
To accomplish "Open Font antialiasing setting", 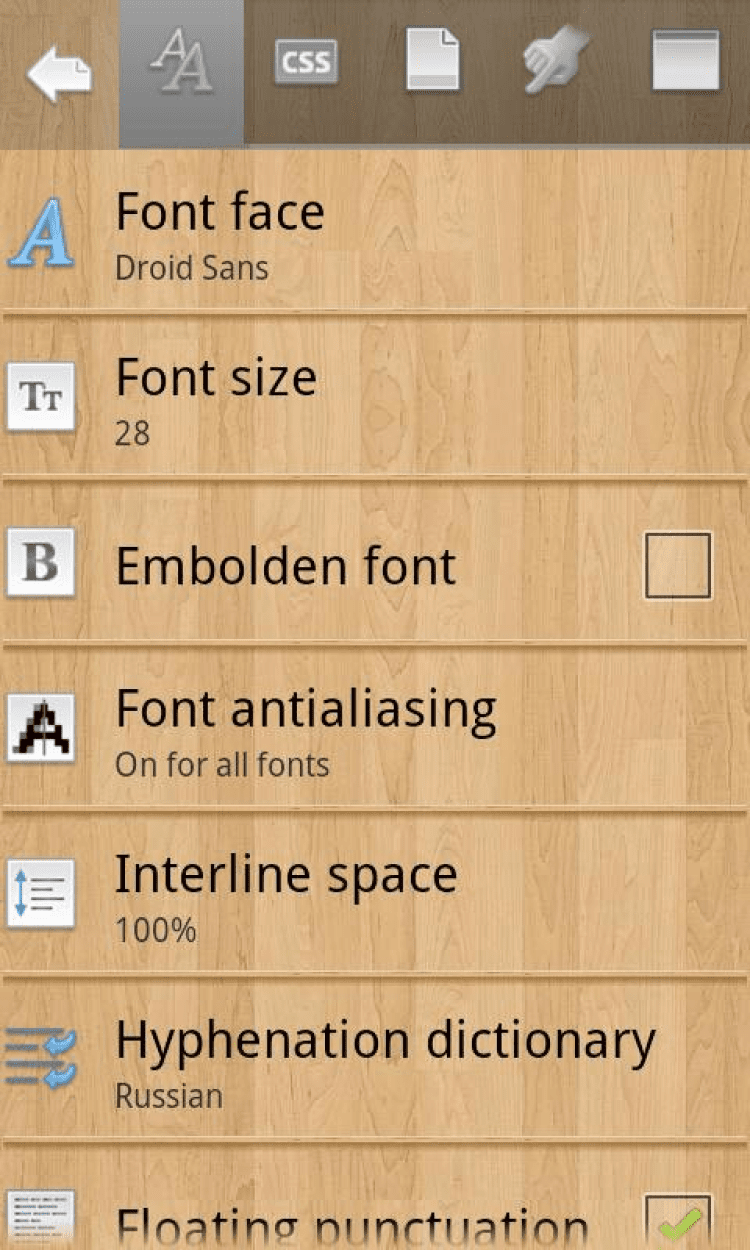I will [x=375, y=729].
